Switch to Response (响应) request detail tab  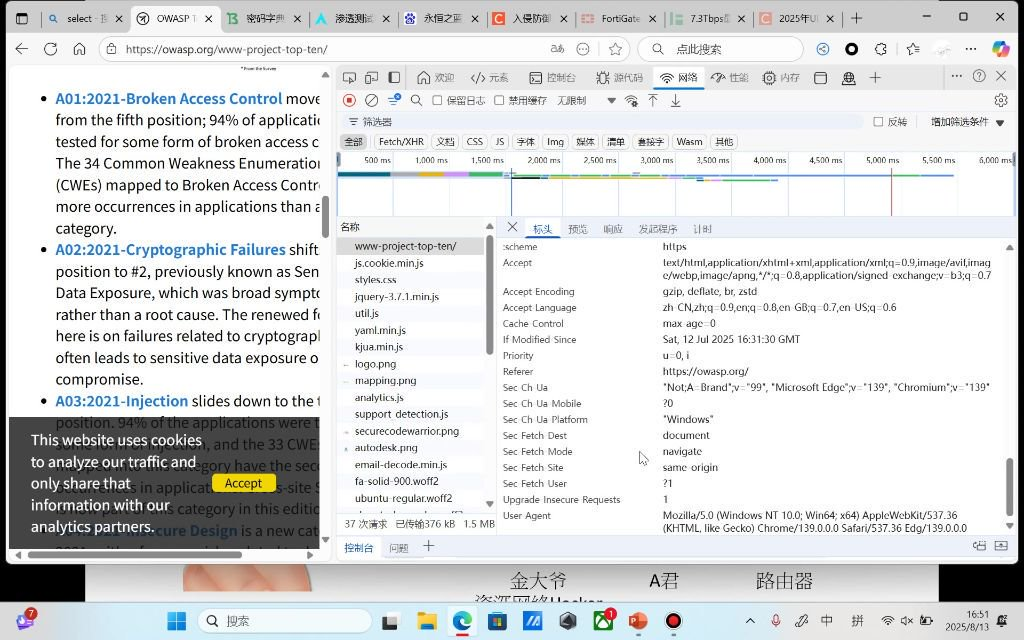613,229
